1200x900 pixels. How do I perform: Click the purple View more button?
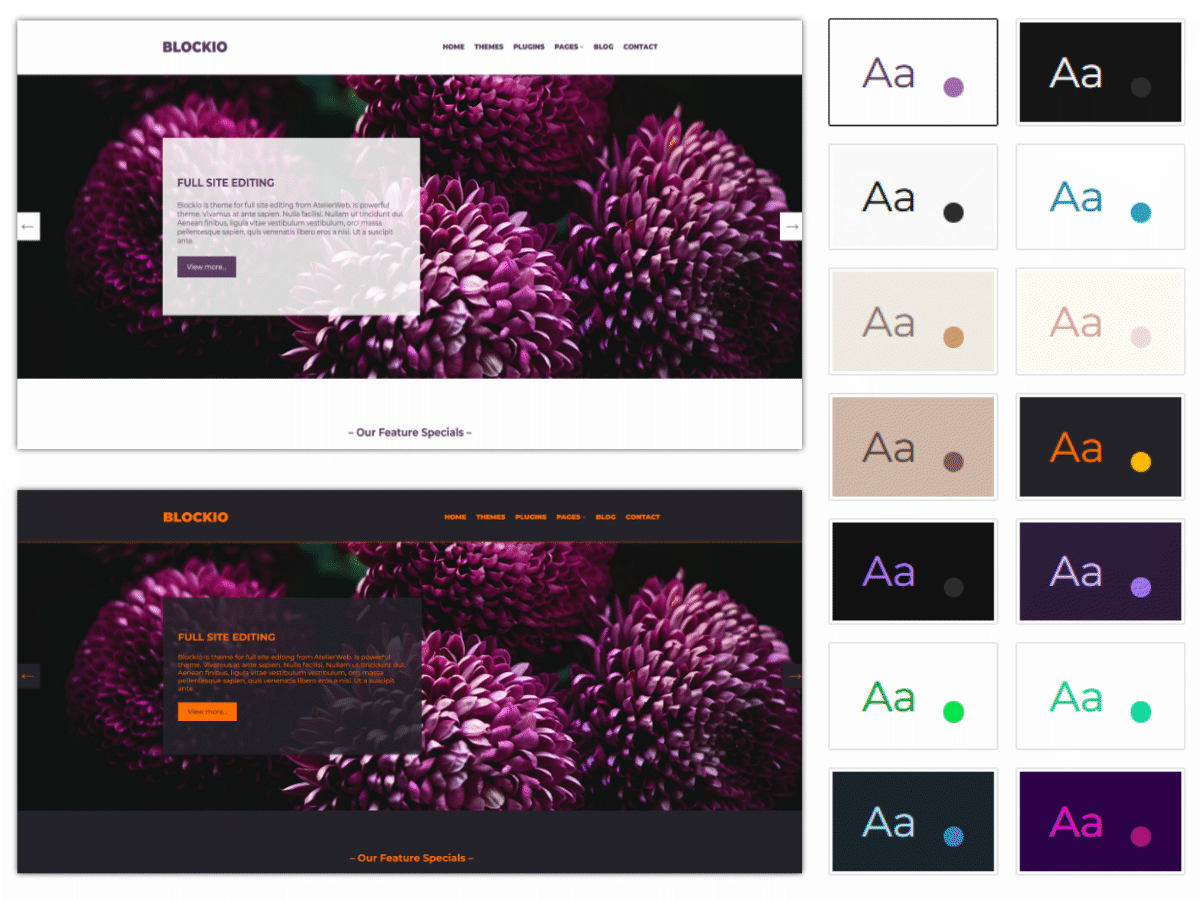tap(206, 267)
